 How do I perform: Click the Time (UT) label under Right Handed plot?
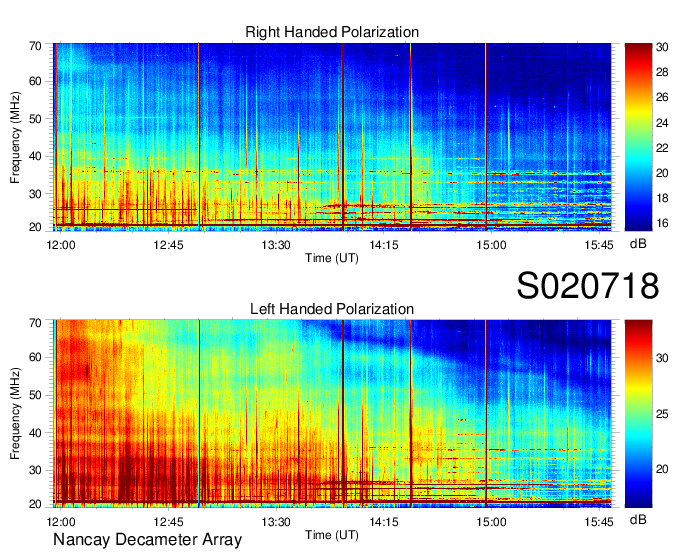click(332, 258)
